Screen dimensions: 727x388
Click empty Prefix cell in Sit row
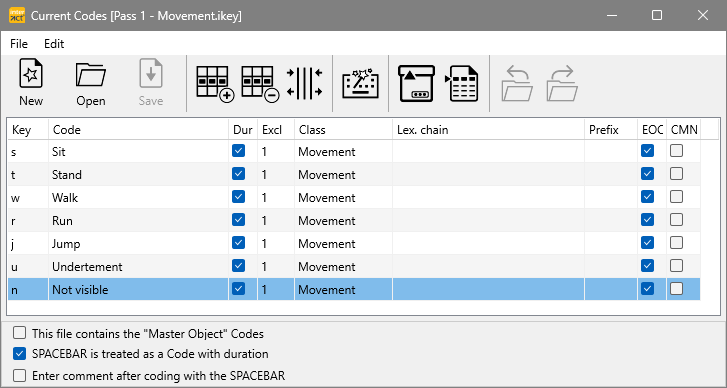611,152
